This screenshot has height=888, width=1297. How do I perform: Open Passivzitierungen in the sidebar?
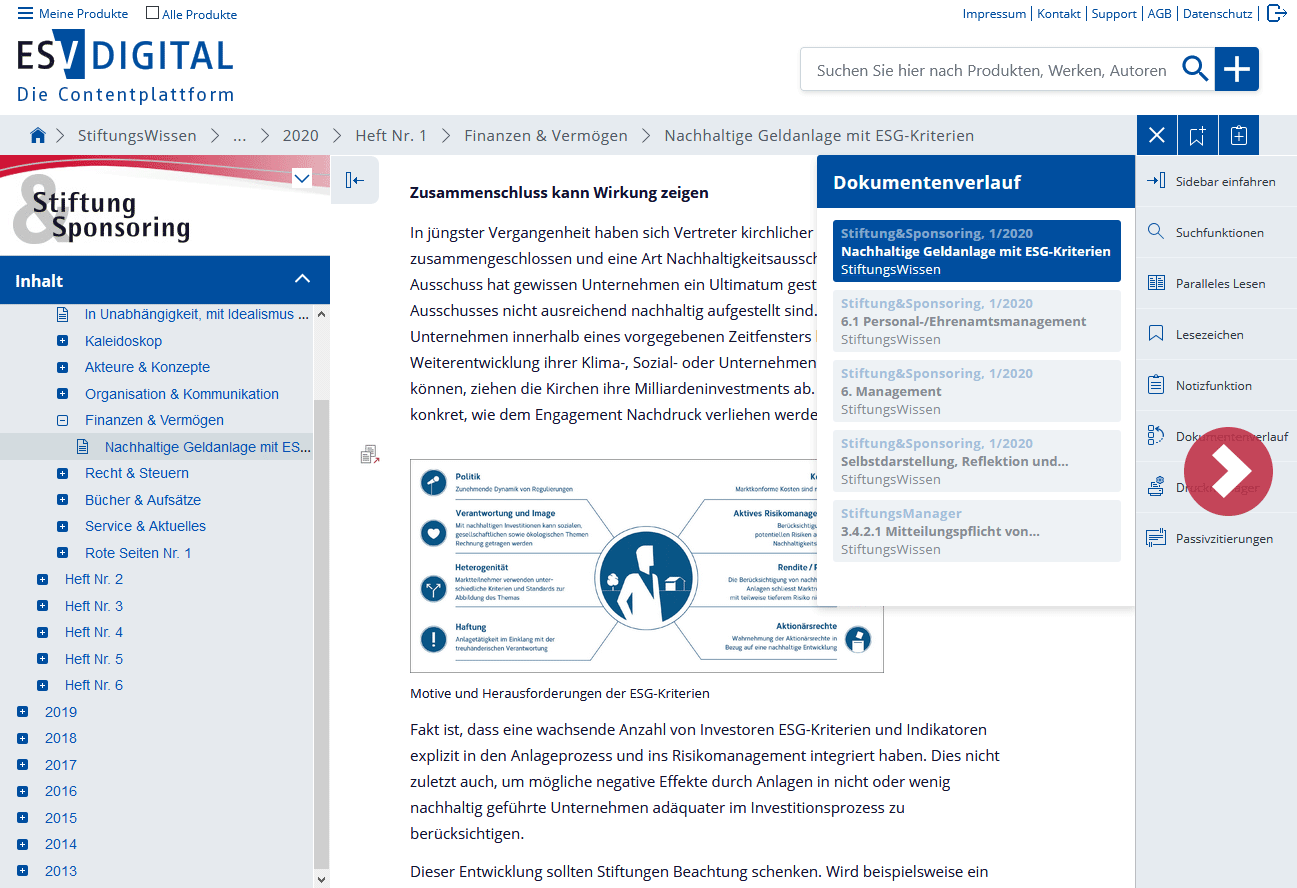pyautogui.click(x=1216, y=538)
